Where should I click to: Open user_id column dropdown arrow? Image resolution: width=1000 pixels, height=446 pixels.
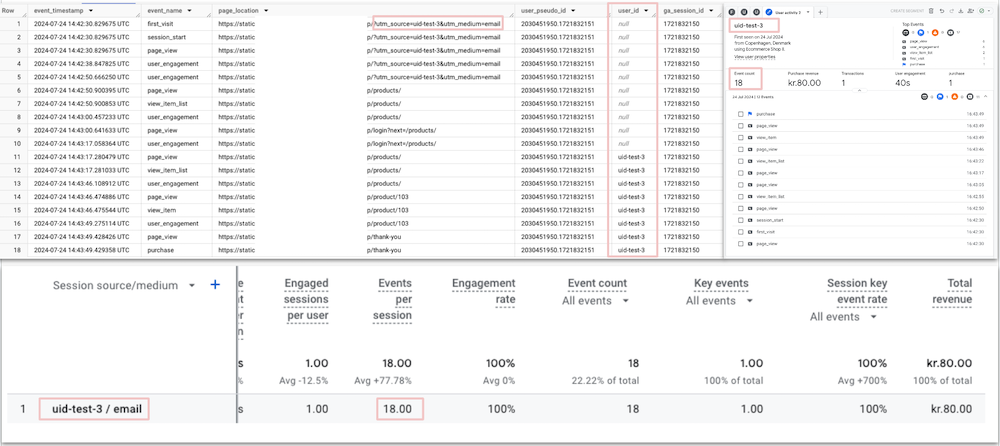[x=646, y=11]
